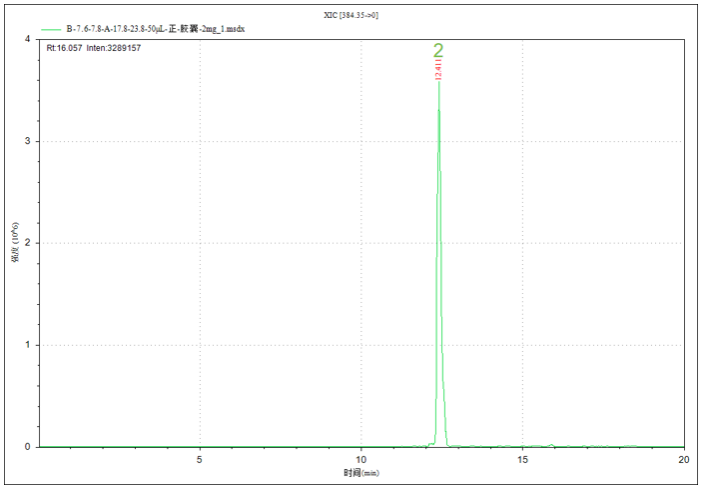Click the vertical y-axis intensity title
The image size is (702, 489).
15,242
